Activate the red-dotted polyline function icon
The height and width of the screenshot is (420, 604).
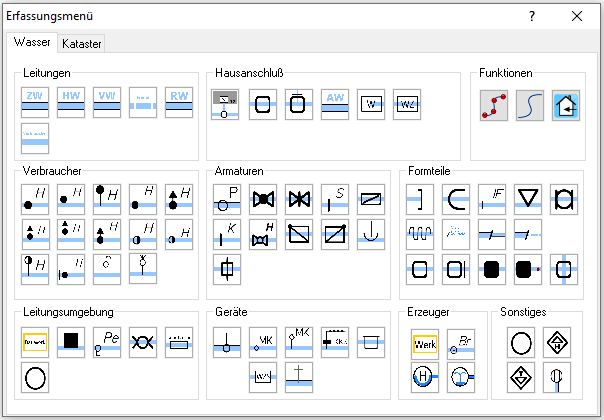click(493, 104)
